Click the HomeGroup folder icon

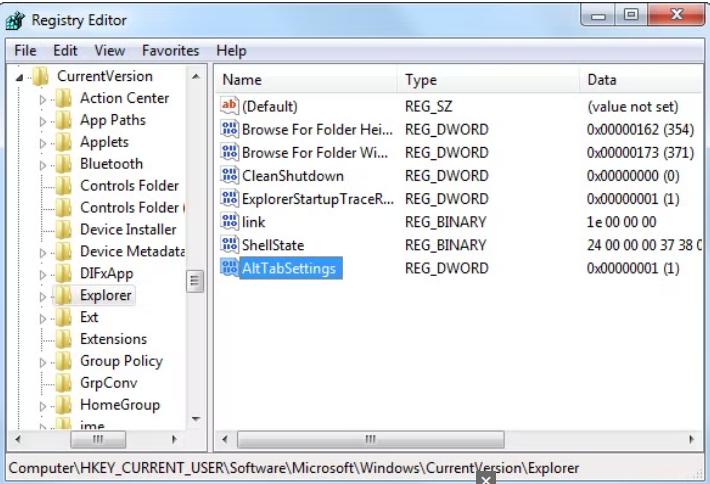(63, 405)
